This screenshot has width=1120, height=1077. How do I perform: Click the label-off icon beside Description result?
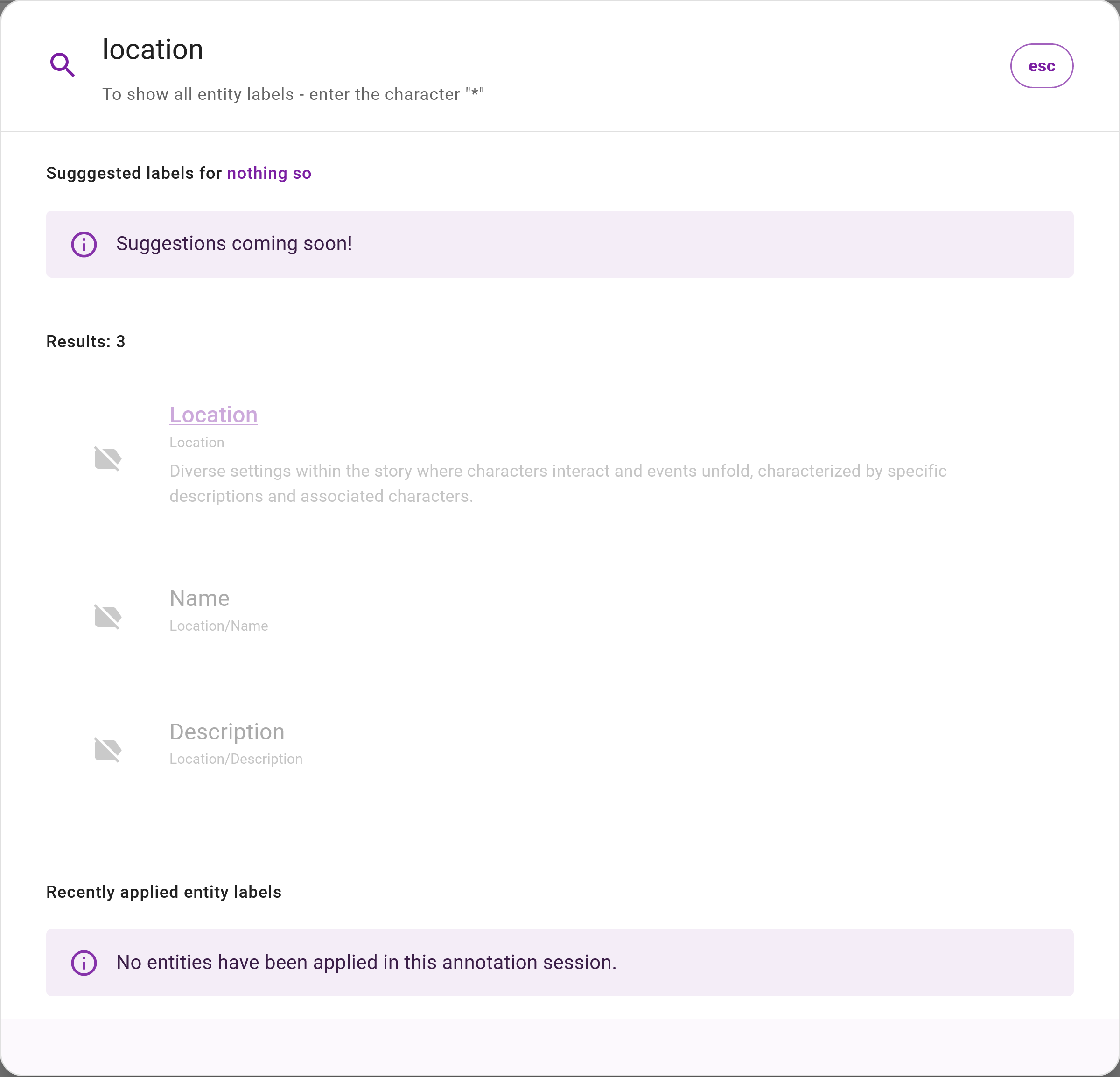point(107,749)
